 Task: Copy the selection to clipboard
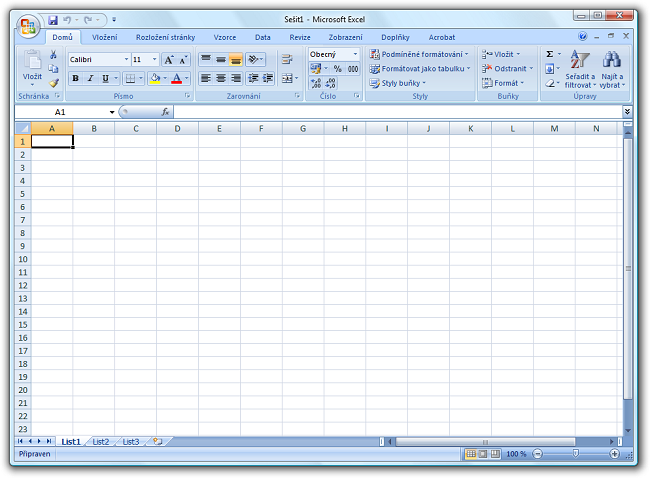point(53,69)
